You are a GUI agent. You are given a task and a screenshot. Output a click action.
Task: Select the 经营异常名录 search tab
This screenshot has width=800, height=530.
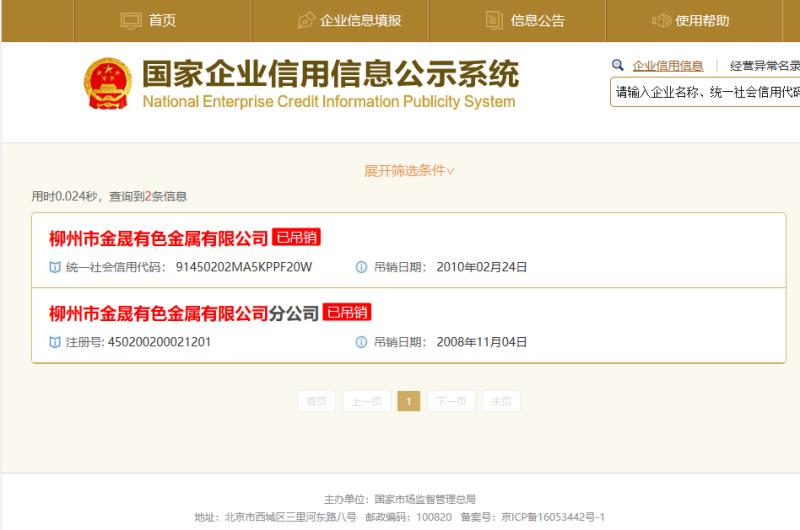[765, 66]
